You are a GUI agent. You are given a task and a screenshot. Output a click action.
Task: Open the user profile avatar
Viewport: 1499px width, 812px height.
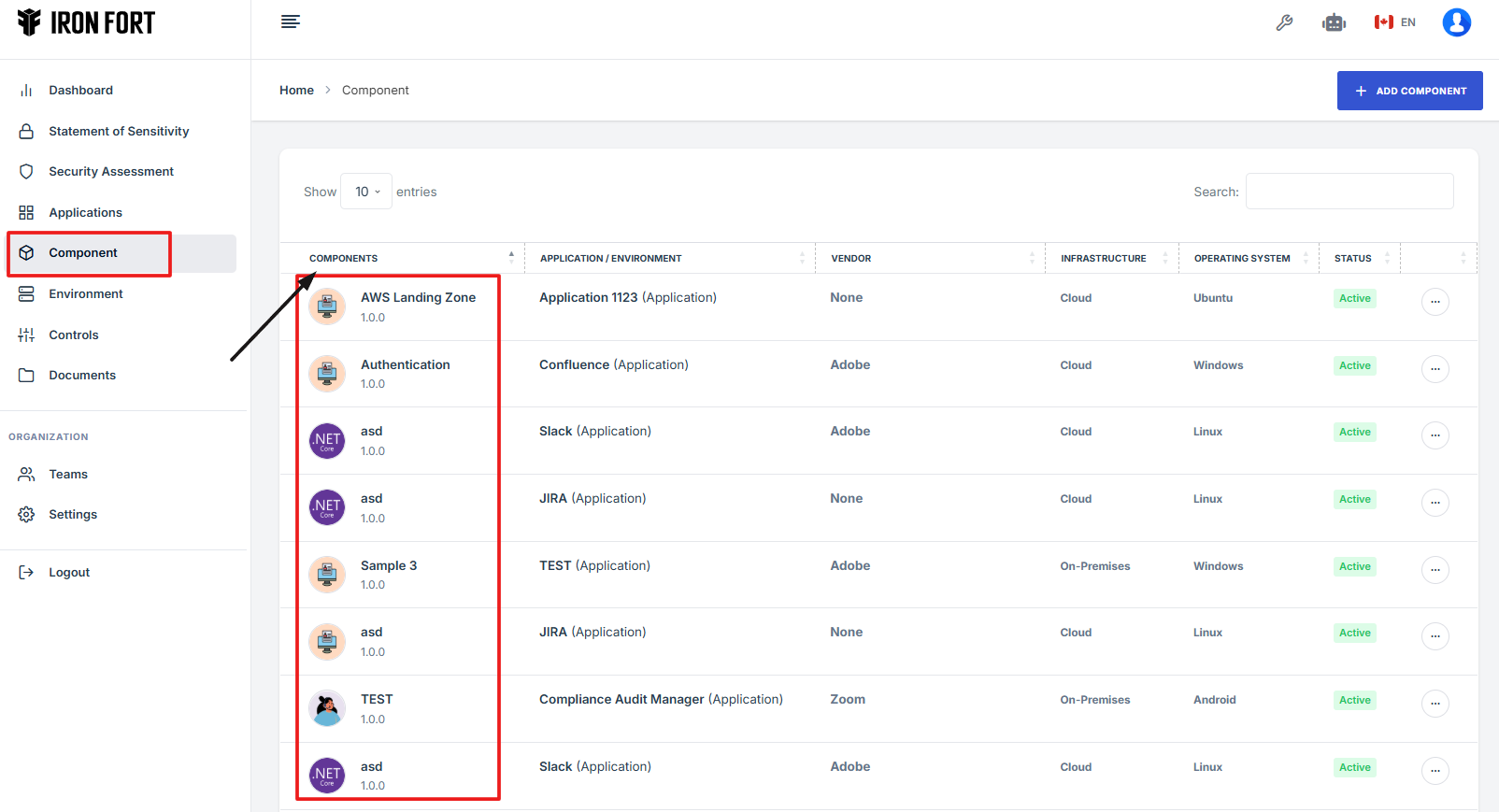1456,22
